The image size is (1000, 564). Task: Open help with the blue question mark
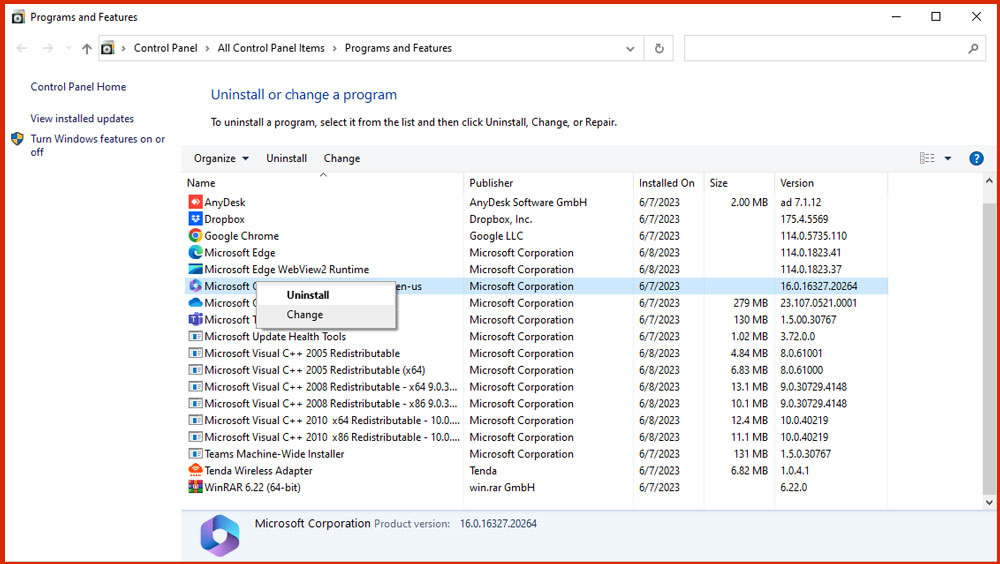[x=976, y=158]
